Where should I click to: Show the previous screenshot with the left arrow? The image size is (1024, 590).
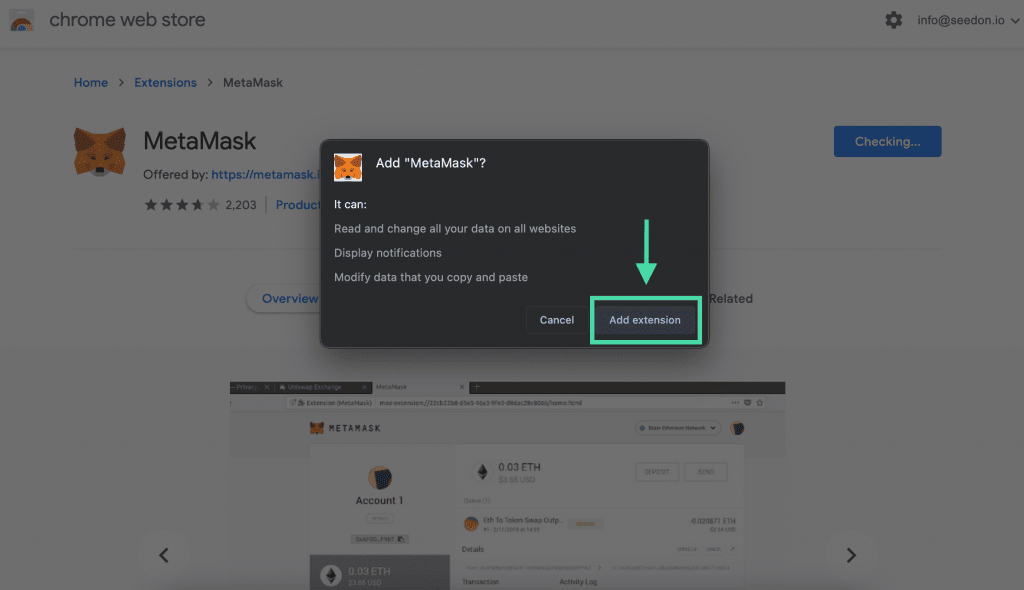click(x=164, y=555)
